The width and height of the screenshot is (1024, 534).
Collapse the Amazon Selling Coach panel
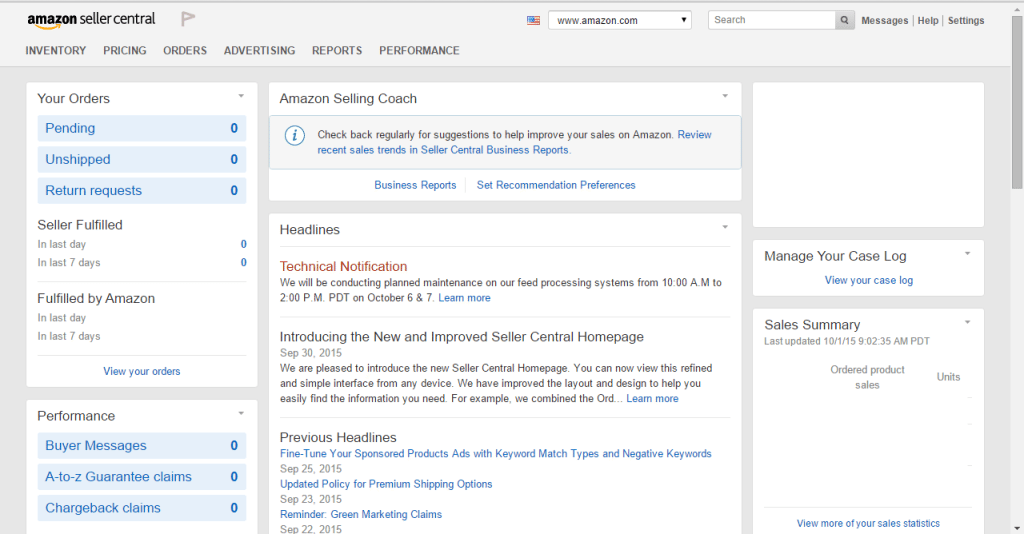point(725,96)
